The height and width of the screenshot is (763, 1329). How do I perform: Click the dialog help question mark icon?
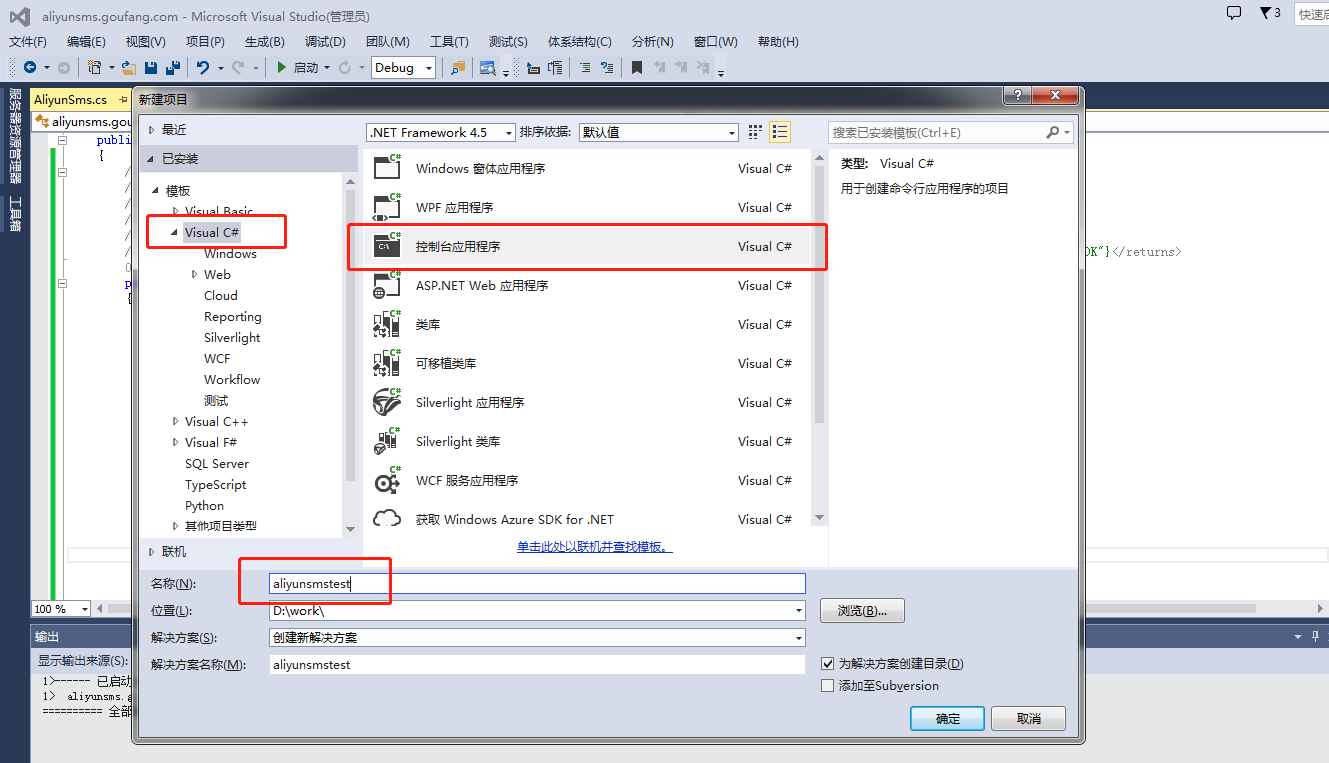(1017, 96)
